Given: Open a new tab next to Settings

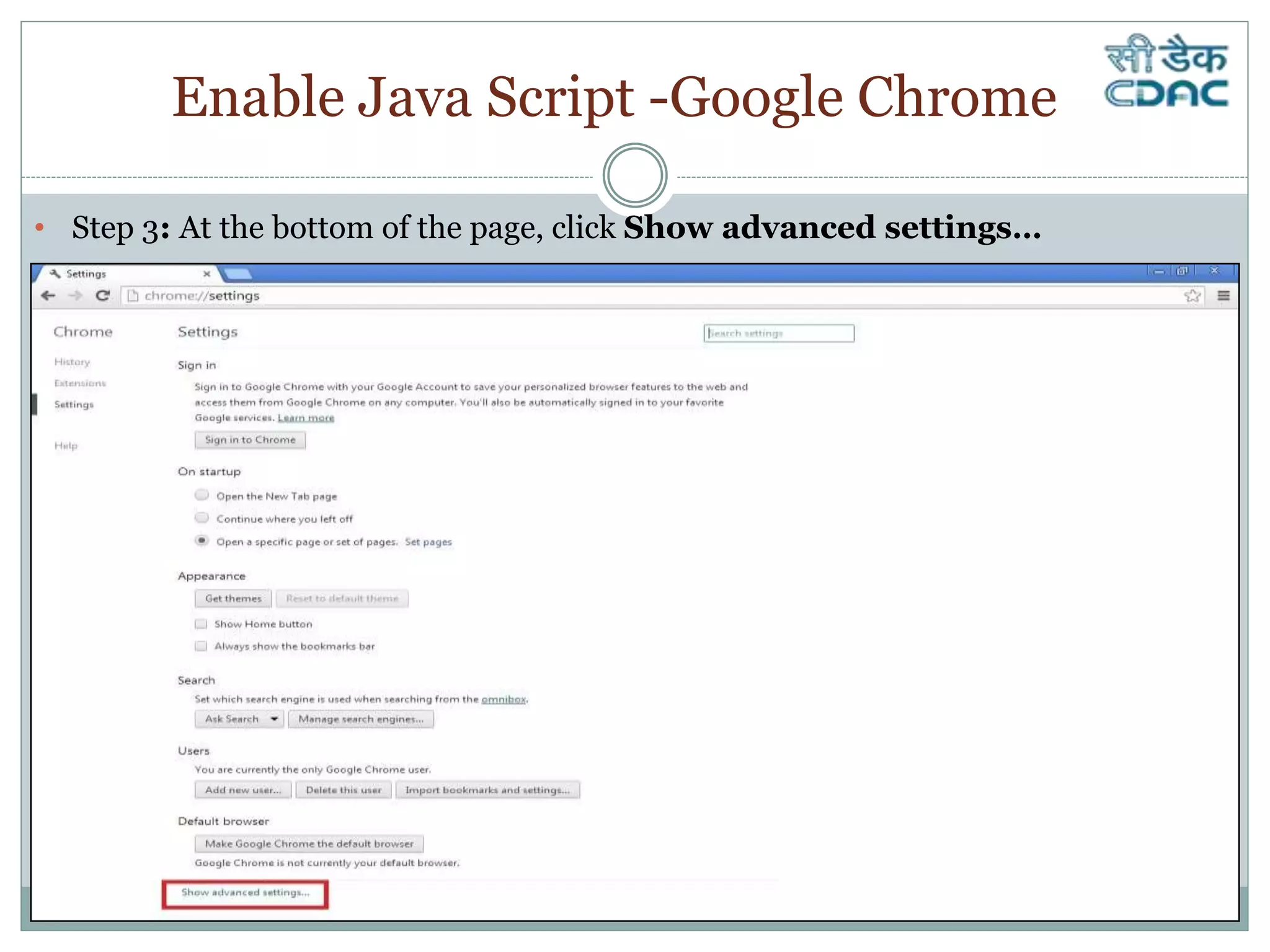Looking at the screenshot, I should (238, 274).
